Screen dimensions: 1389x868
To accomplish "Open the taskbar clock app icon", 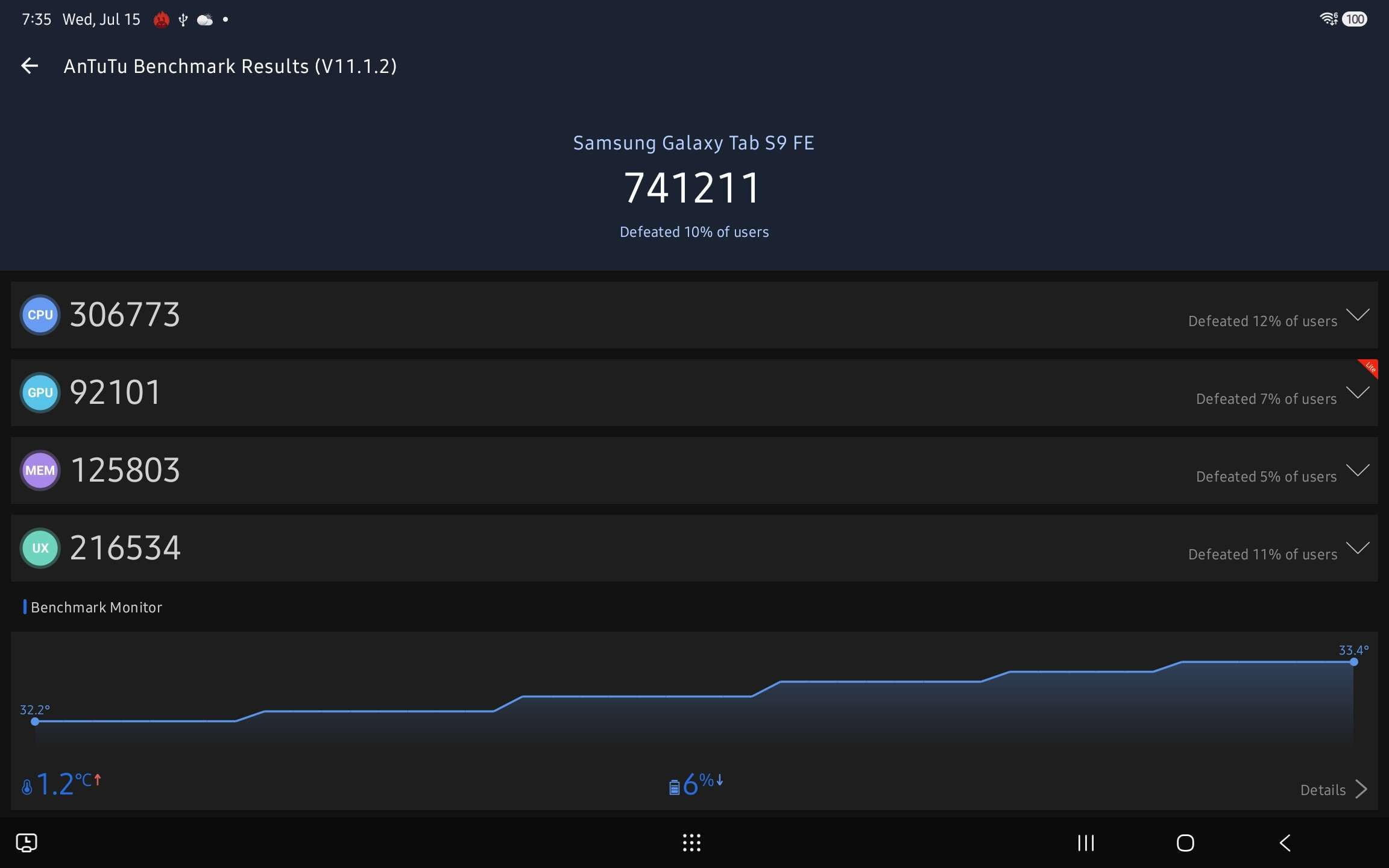I will pos(27,843).
